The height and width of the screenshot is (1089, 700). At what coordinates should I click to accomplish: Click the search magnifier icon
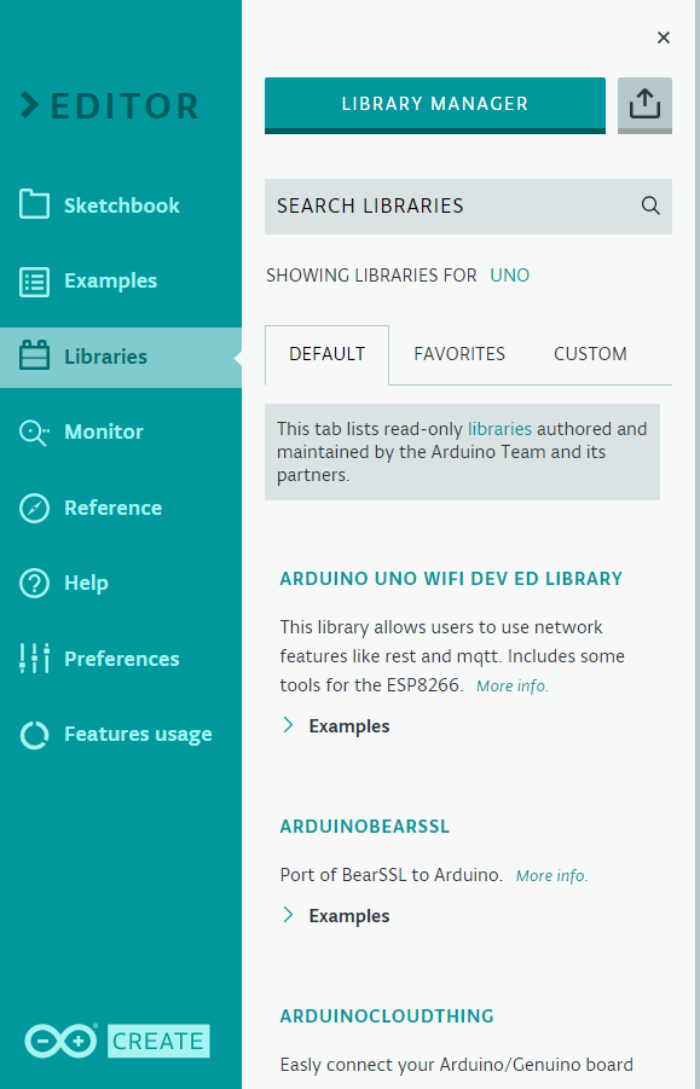coord(650,206)
